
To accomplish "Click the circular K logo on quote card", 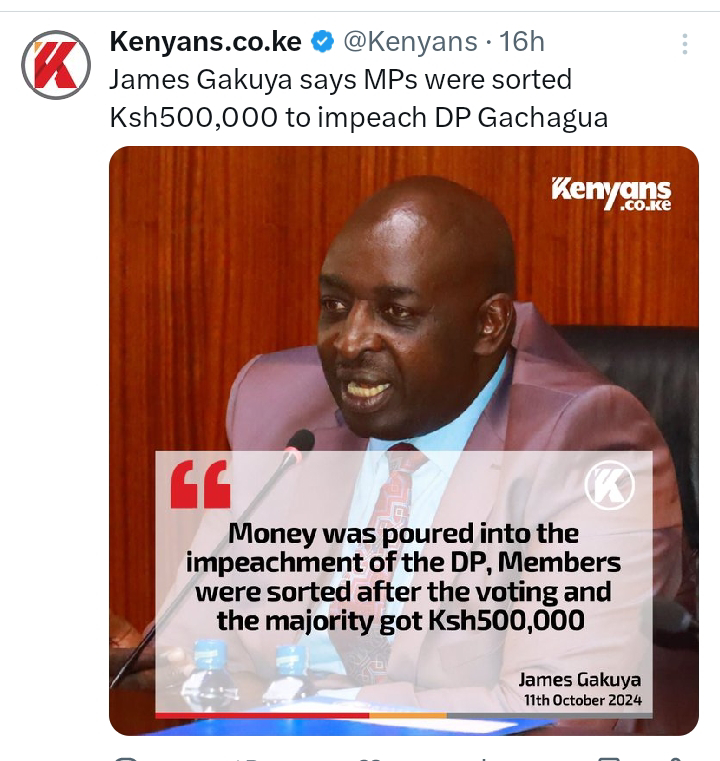I will click(x=610, y=484).
